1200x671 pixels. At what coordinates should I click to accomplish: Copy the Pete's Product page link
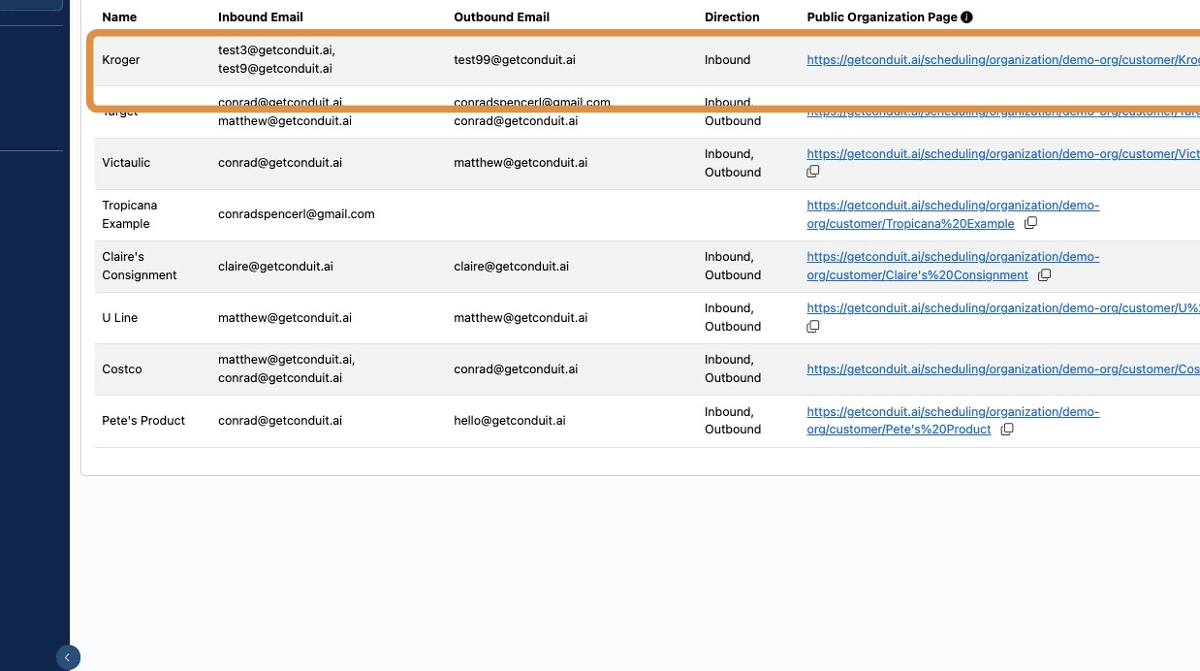coord(1007,429)
